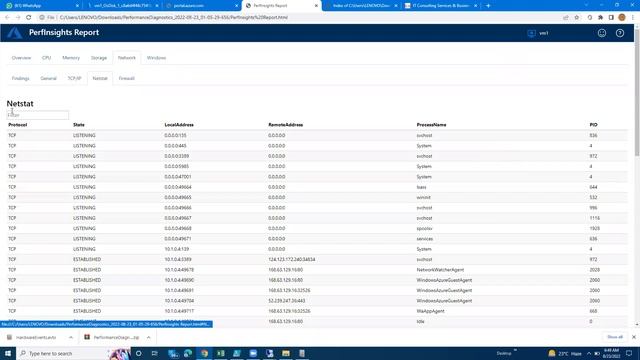Click the WaAppAgent process name cell
640x360 pixels.
coord(430,311)
